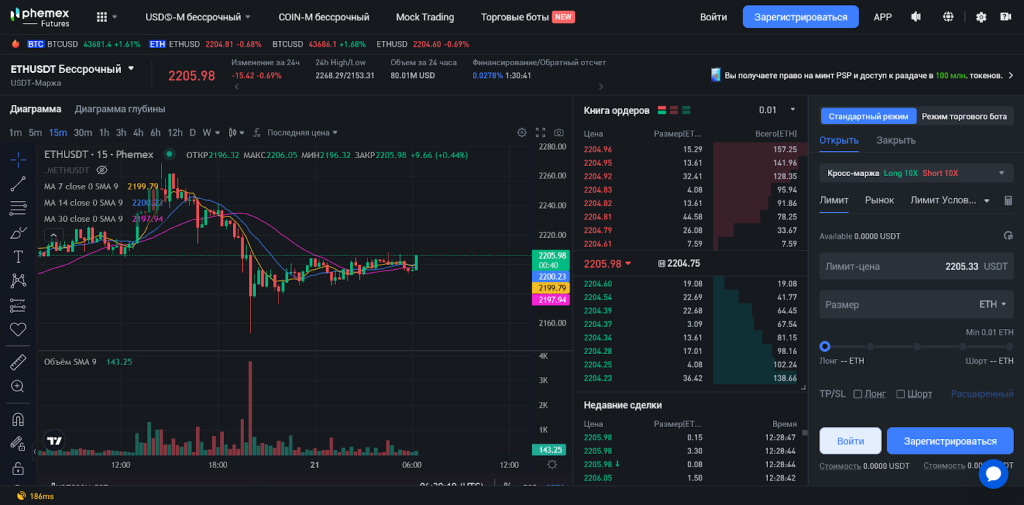
Task: Open the forecast and measurement tools
Action: (x=18, y=305)
